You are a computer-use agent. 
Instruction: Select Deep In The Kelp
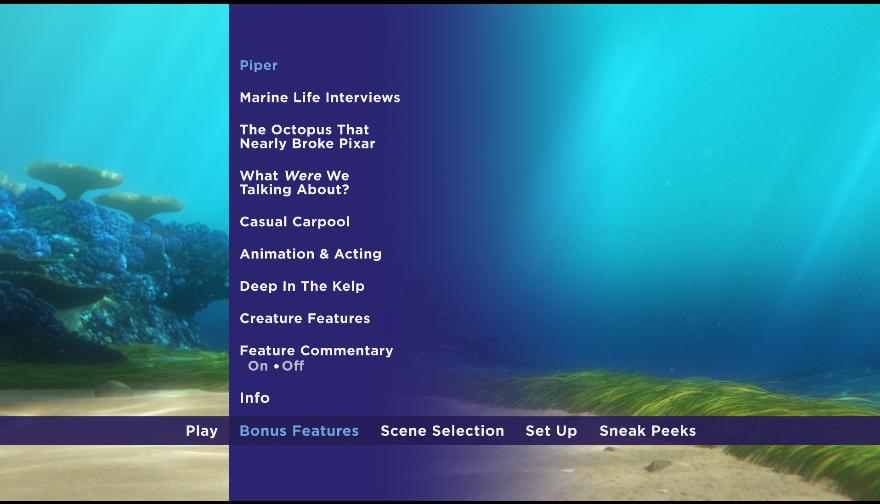point(302,286)
